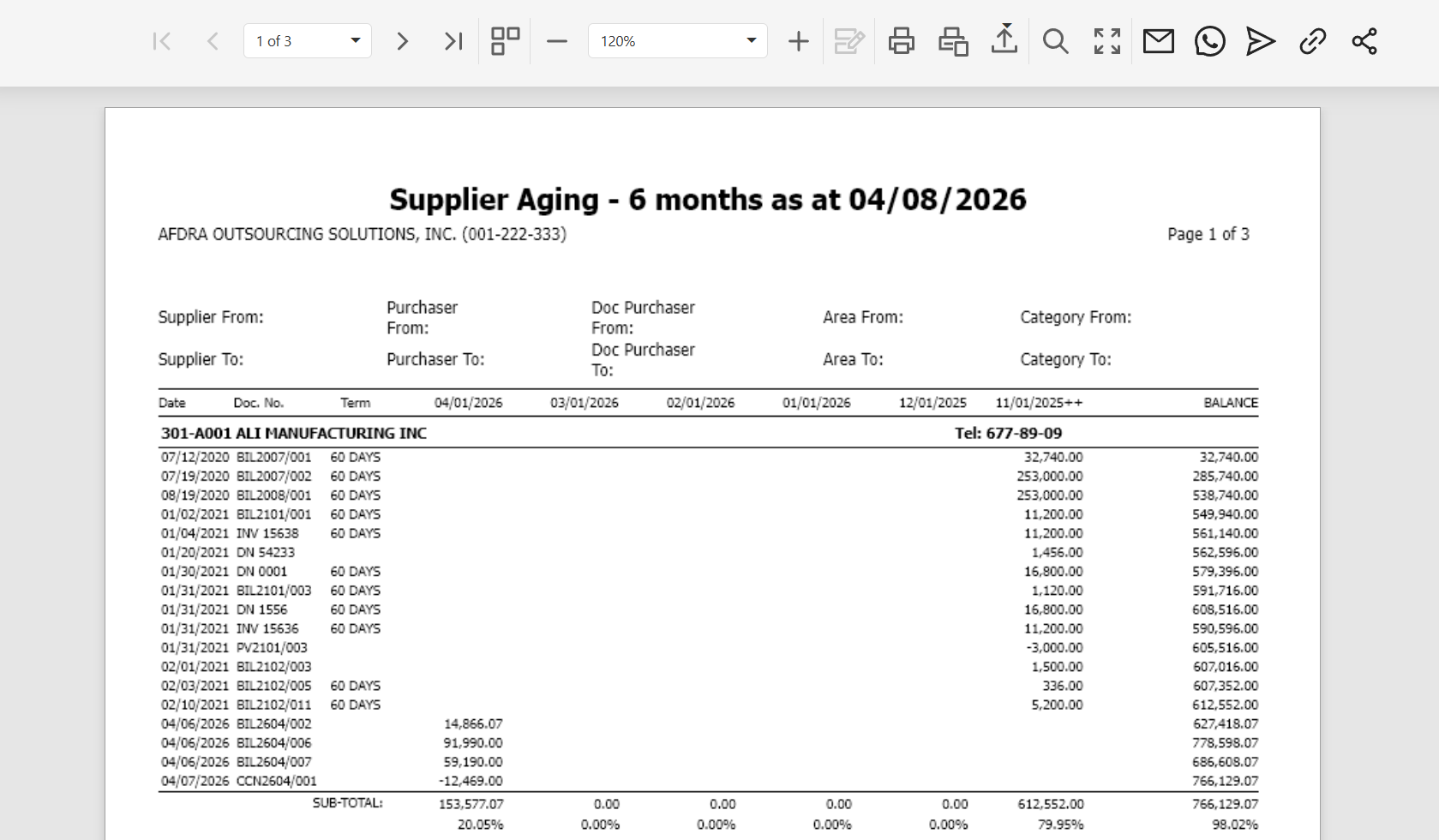This screenshot has width=1439, height=840.
Task: Send report by email
Action: tap(1159, 41)
